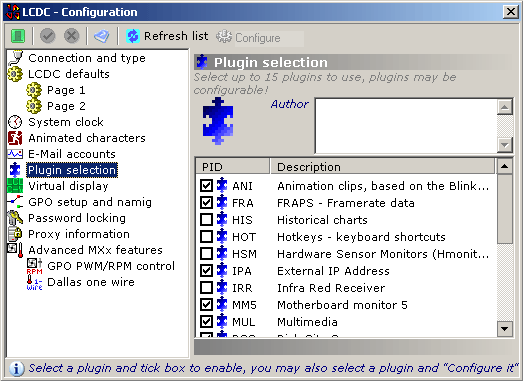Click the fan thermometer Advanced MXx icon
This screenshot has height=381, width=523.
coord(15,250)
